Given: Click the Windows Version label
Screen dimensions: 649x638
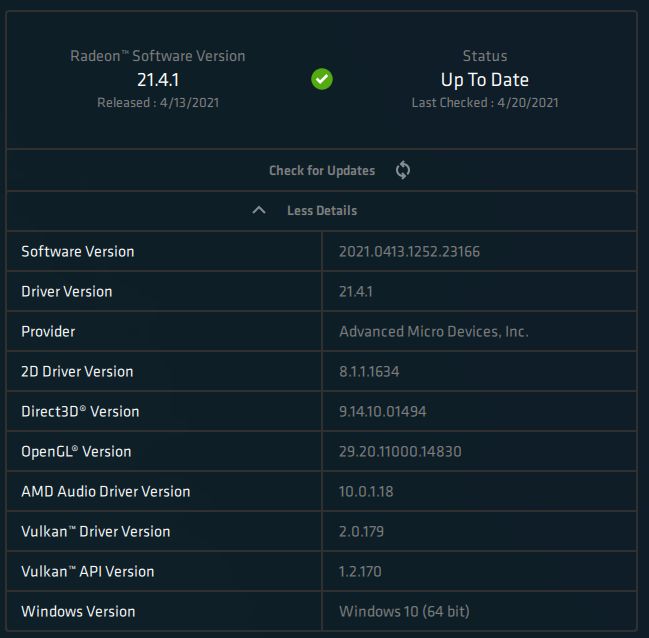Looking at the screenshot, I should [x=78, y=612].
